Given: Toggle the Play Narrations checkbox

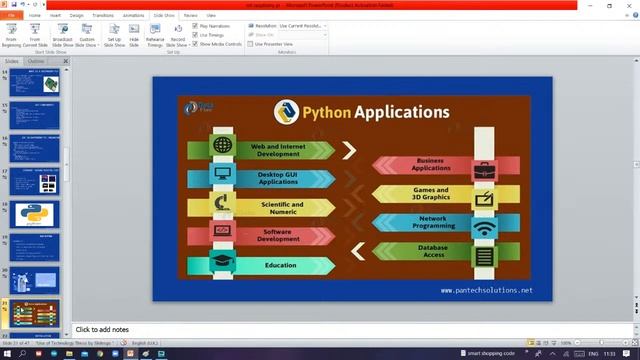Looking at the screenshot, I should pos(195,26).
